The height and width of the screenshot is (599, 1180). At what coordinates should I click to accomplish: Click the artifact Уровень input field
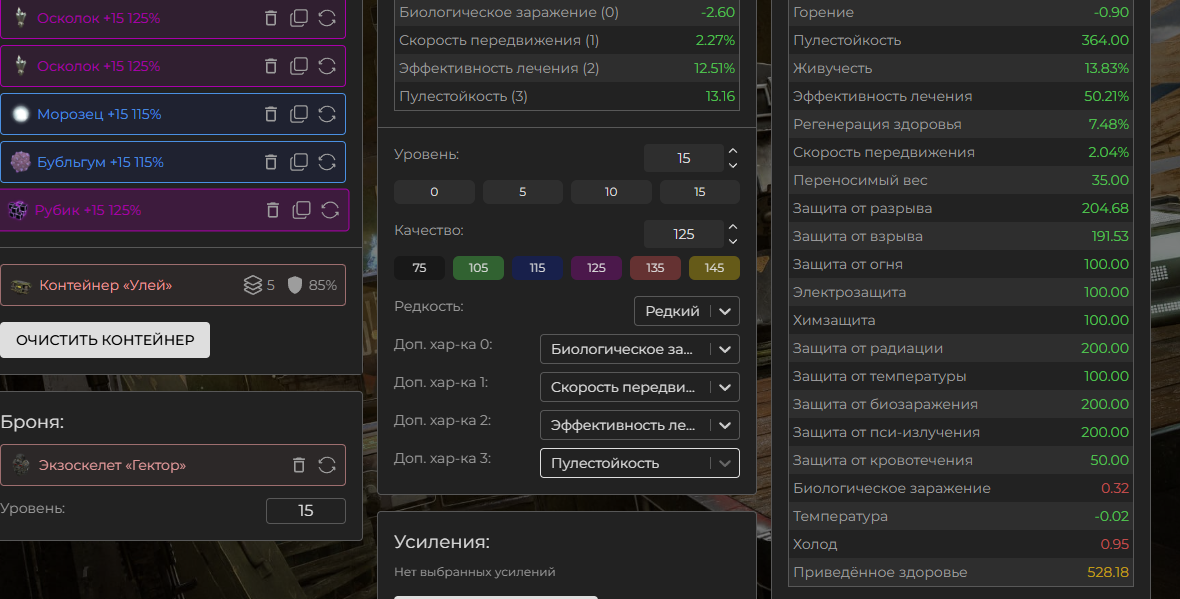[x=683, y=158]
